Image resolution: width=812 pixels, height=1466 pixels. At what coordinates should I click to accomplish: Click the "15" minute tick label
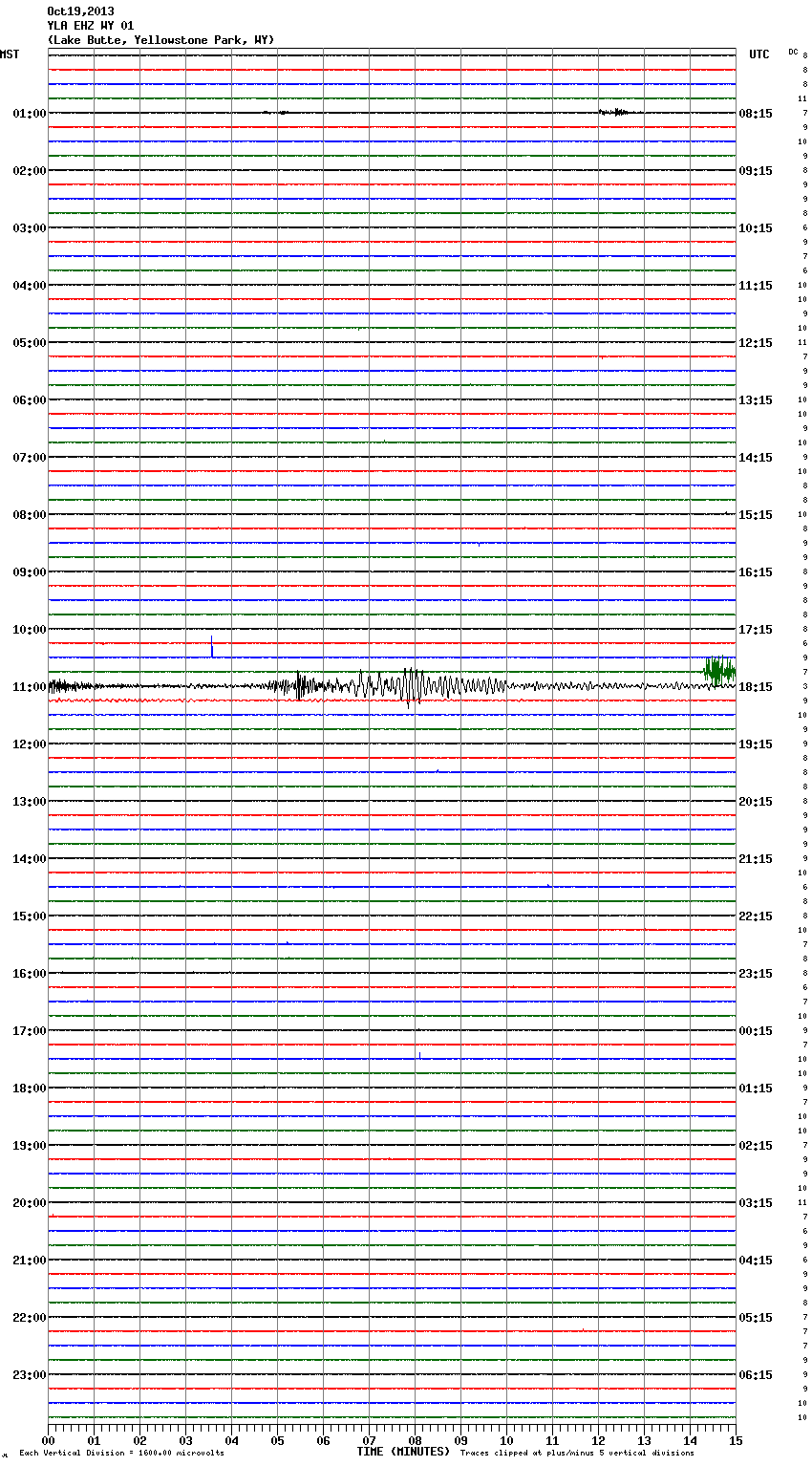click(736, 1441)
